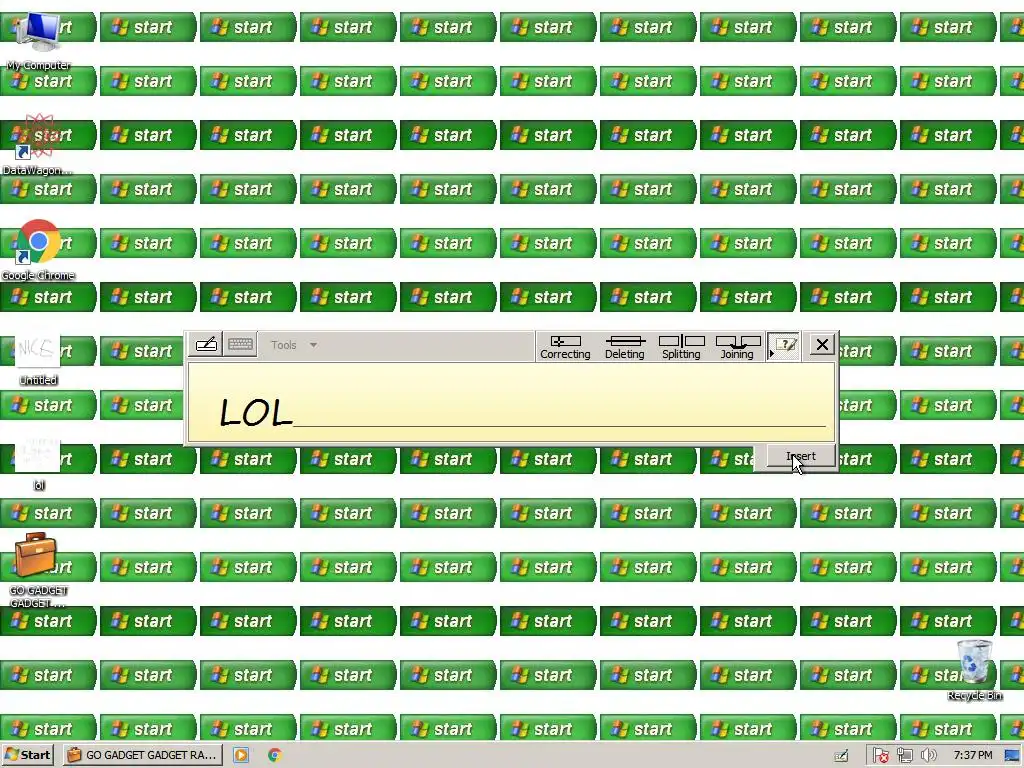This screenshot has height=768, width=1024.
Task: Close the Tablet PC Input Panel
Action: pyautogui.click(x=822, y=344)
